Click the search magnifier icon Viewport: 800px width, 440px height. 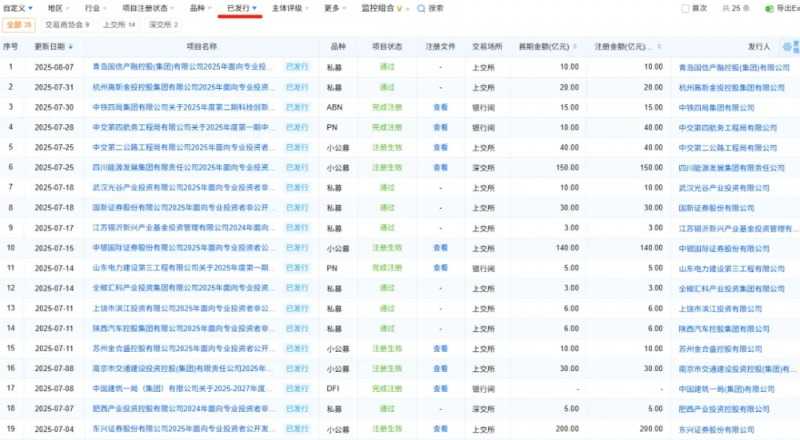[x=421, y=8]
